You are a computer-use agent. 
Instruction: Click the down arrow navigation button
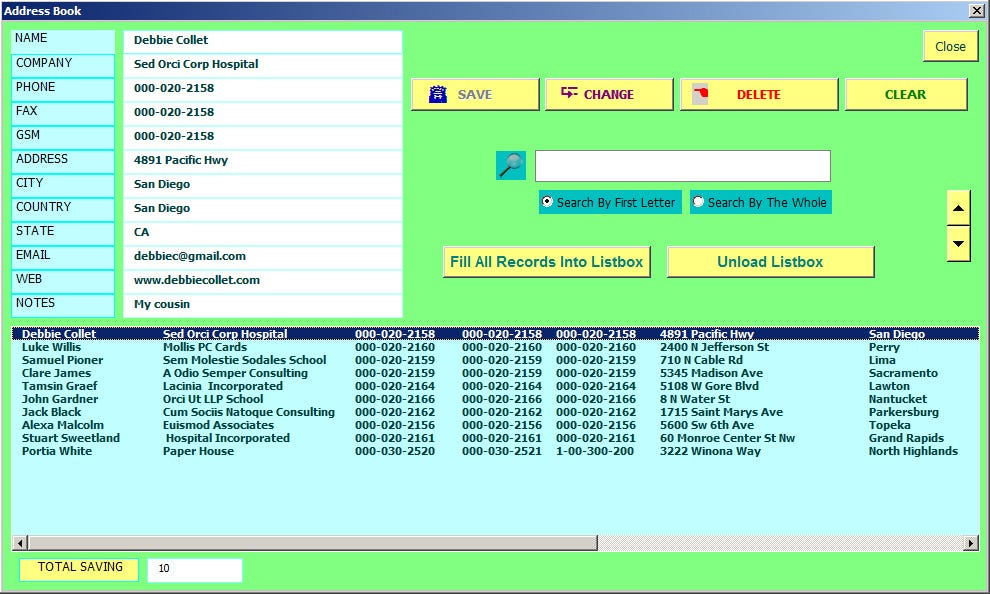pos(958,243)
